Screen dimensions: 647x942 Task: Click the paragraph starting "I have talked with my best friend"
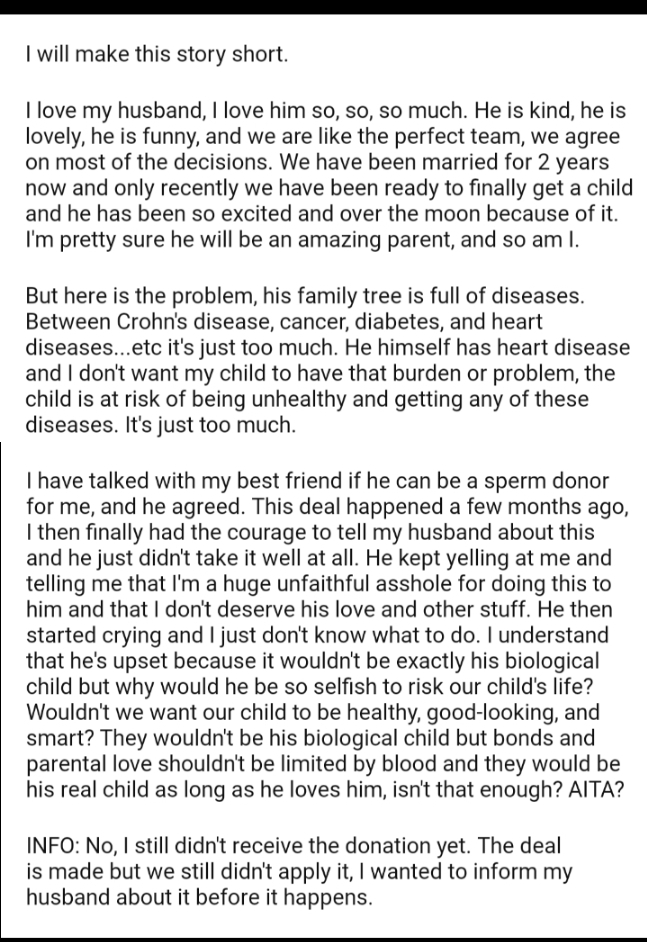tap(327, 635)
